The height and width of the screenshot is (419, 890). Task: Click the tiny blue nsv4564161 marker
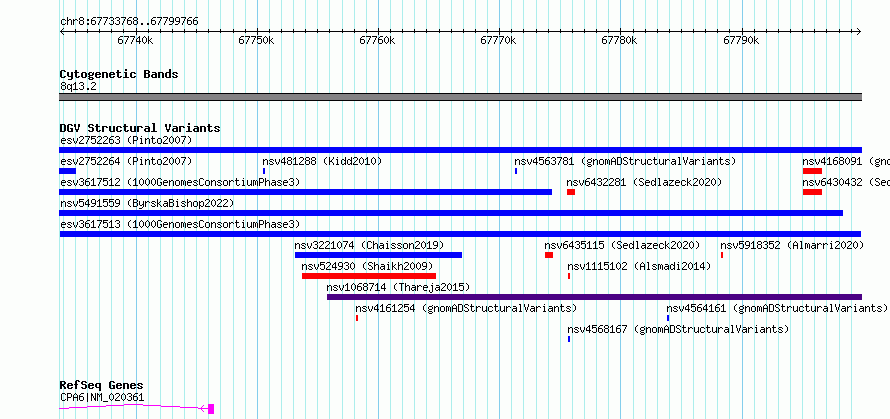tap(668, 318)
